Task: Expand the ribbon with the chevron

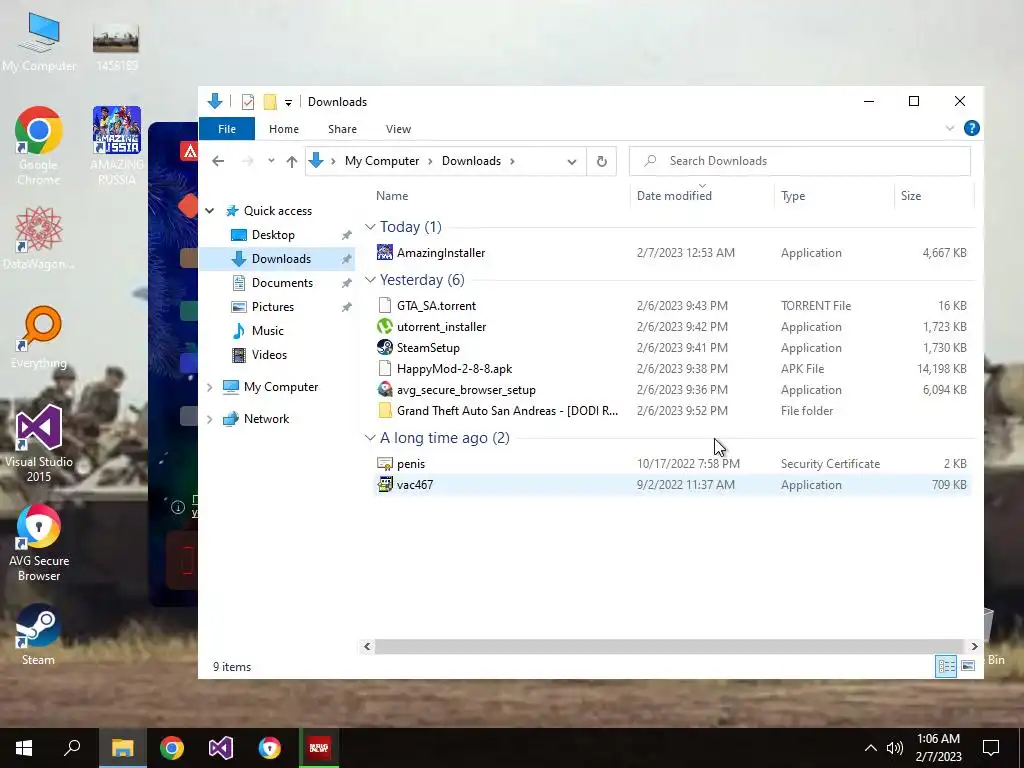Action: click(x=950, y=129)
